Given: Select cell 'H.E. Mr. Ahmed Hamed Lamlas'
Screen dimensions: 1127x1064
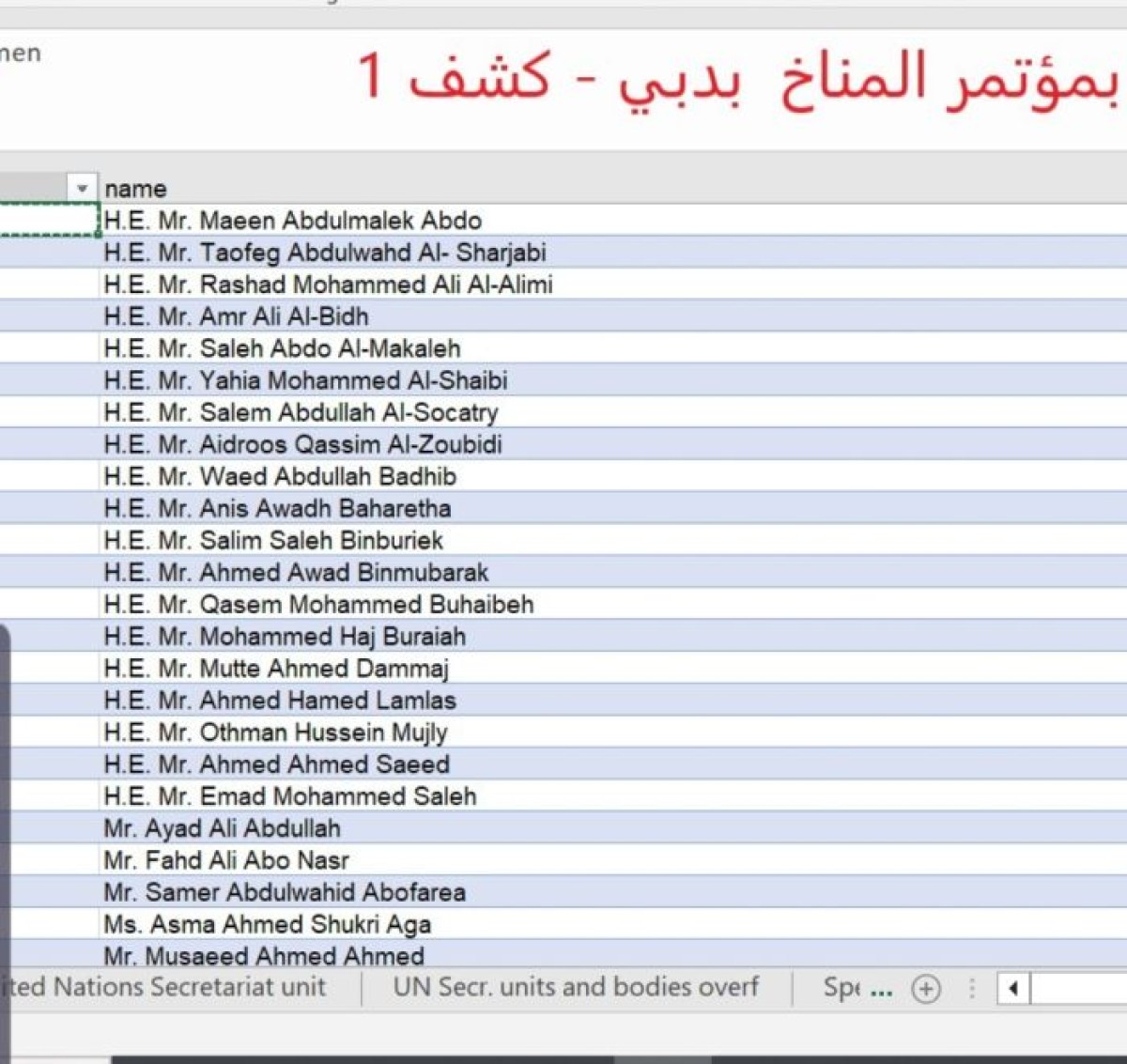Looking at the screenshot, I should point(612,700).
